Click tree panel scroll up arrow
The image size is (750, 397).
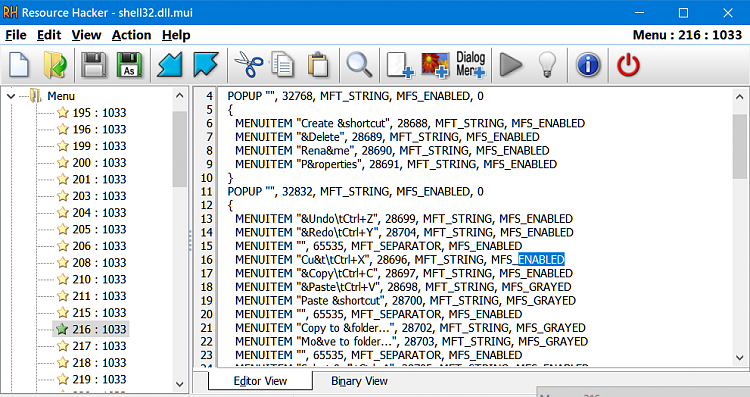point(180,95)
